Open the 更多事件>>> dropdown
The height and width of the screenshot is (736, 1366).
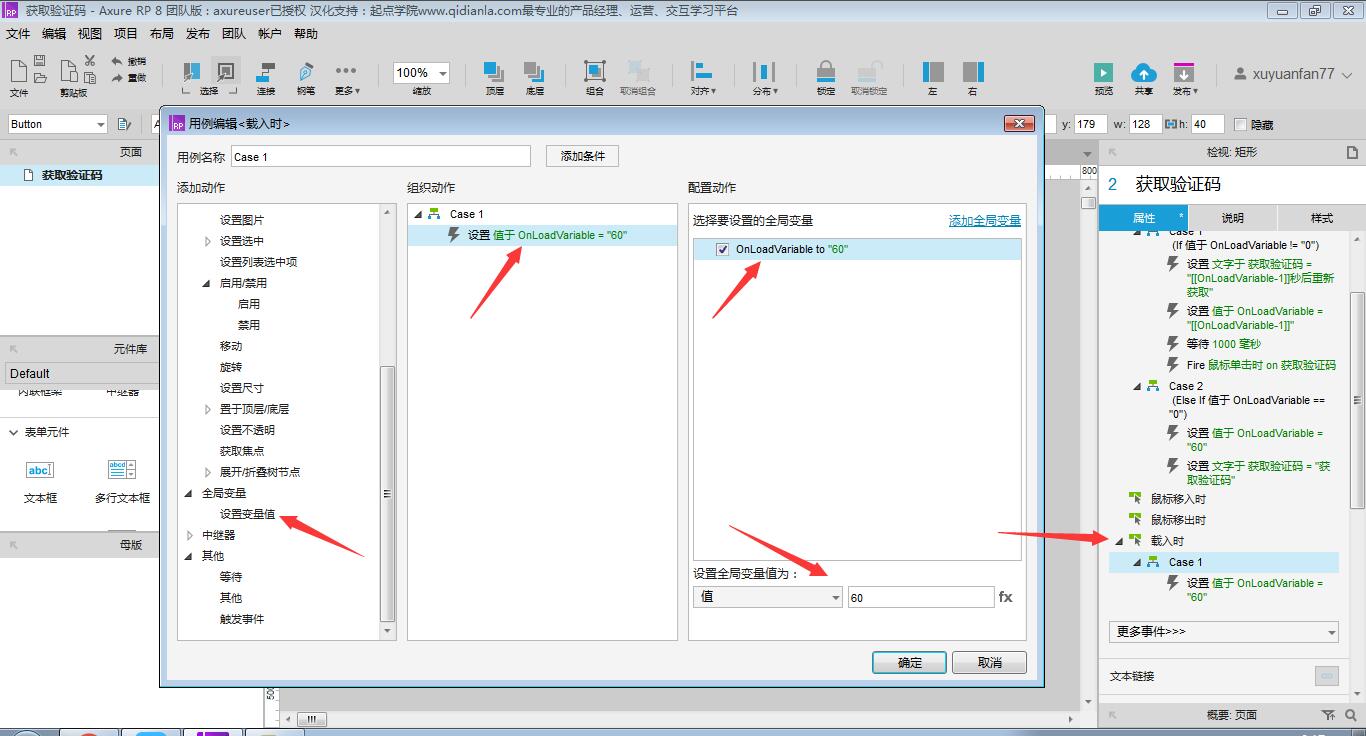point(1223,632)
